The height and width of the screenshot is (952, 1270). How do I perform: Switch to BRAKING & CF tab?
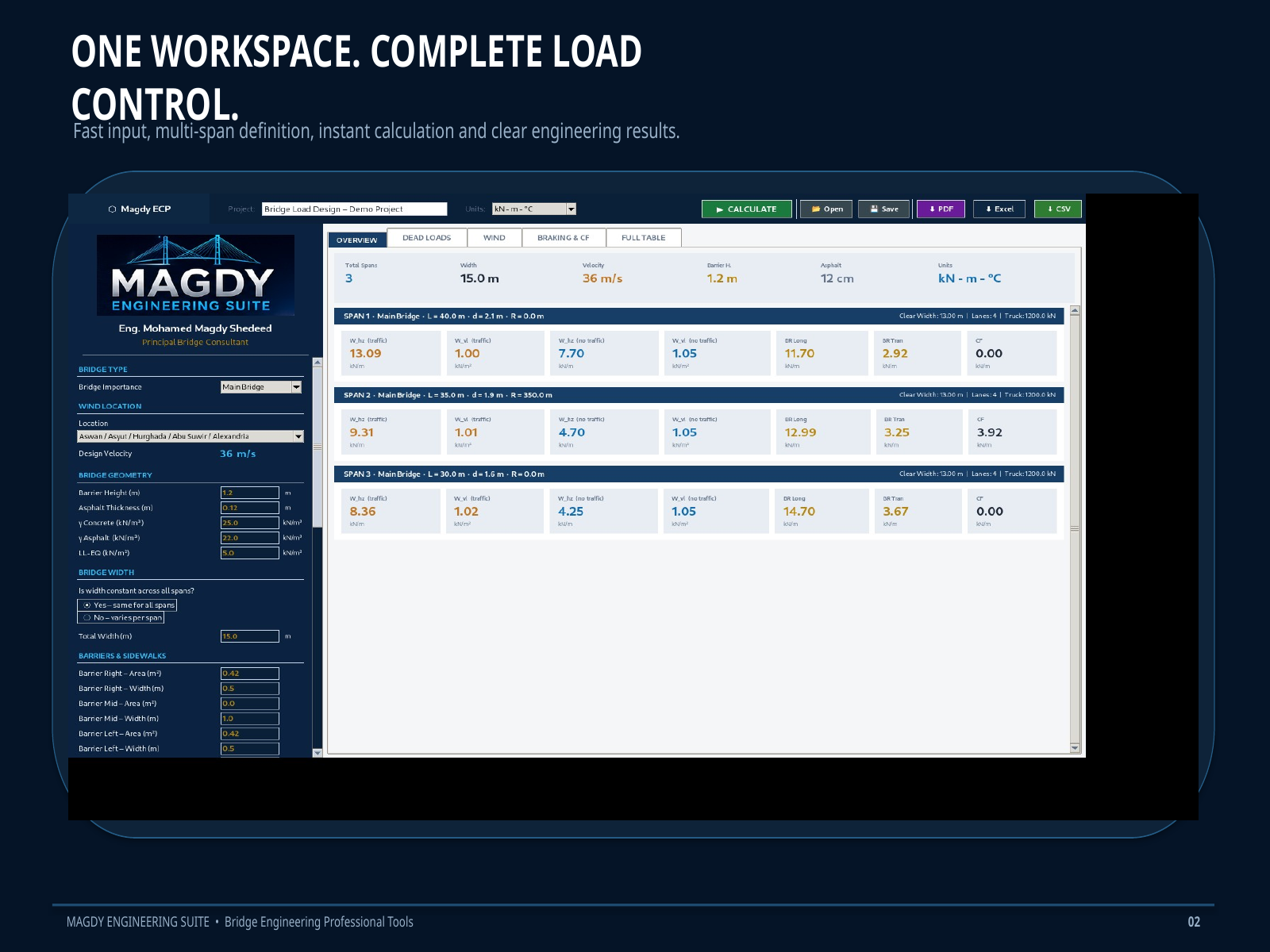pyautogui.click(x=564, y=238)
